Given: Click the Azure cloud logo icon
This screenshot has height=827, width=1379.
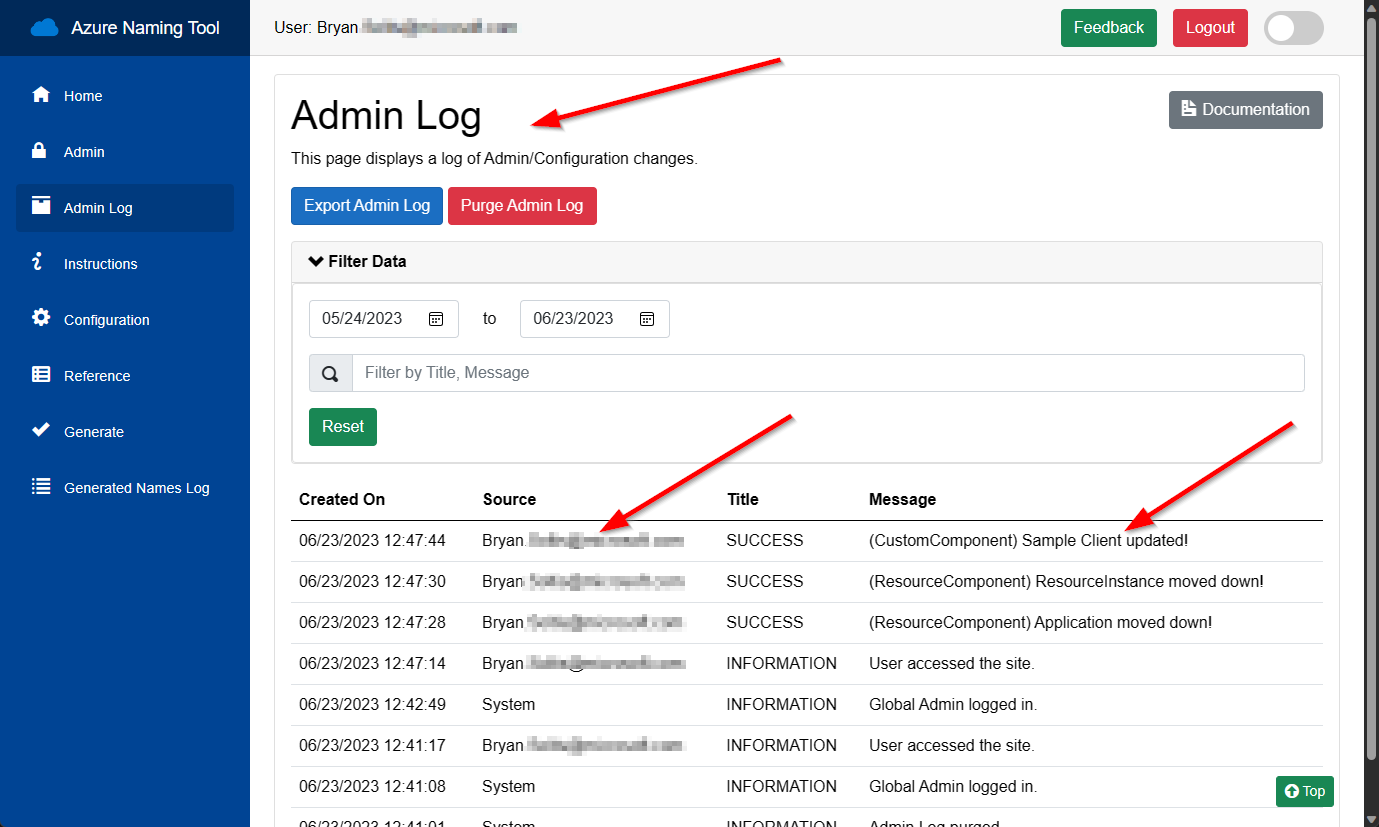Looking at the screenshot, I should point(45,28).
